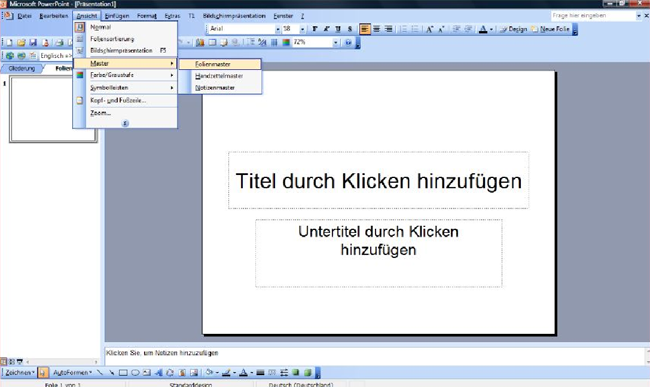Viewport: 650px width, 387px height.
Task: Insert WordArt from the drawing toolbar
Action: (158, 372)
